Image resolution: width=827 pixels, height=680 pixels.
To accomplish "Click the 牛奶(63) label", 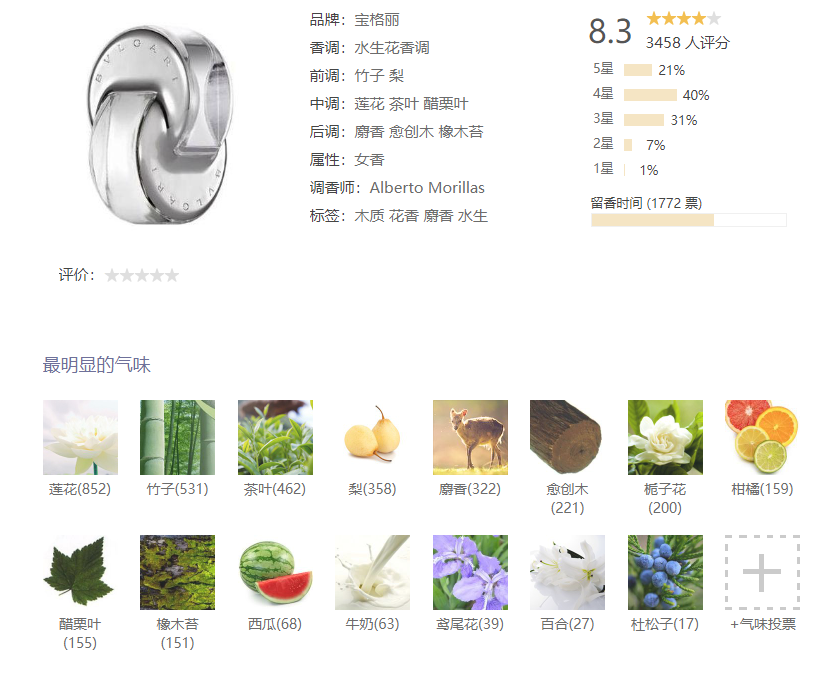I will pyautogui.click(x=372, y=624).
